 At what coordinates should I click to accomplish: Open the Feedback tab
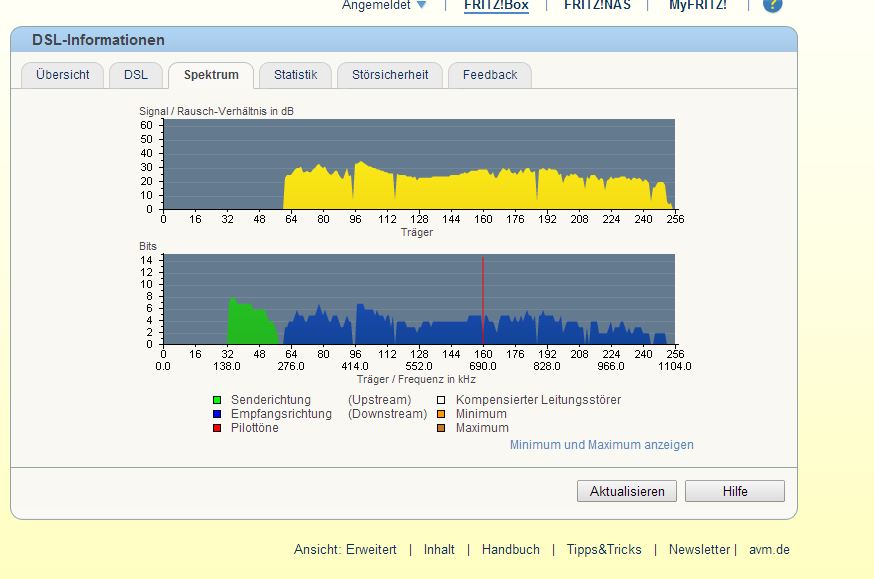tap(490, 75)
